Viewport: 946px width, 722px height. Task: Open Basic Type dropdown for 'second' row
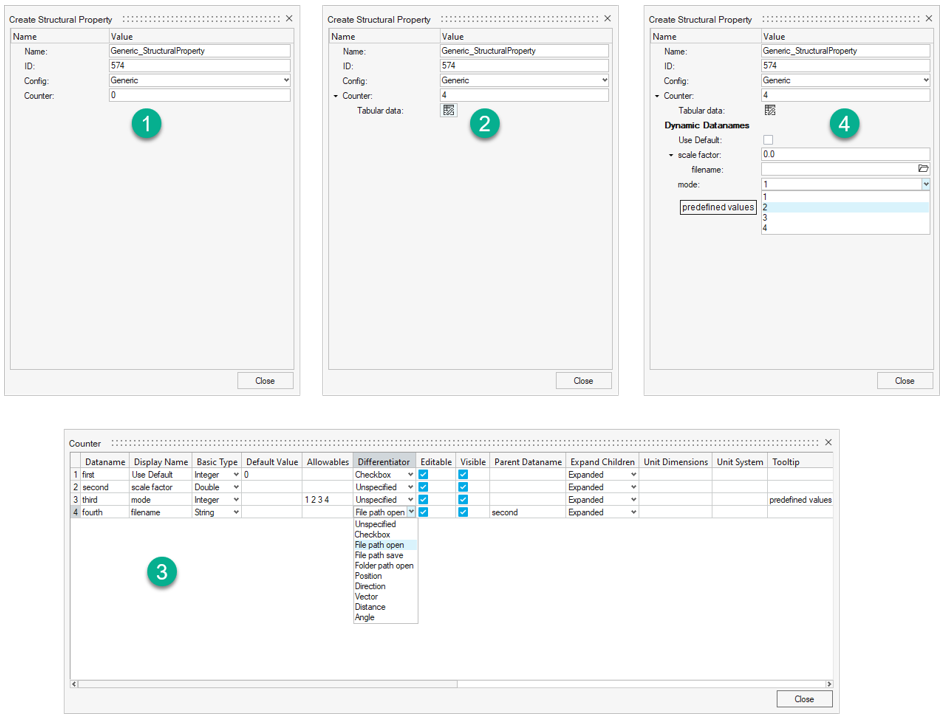236,487
